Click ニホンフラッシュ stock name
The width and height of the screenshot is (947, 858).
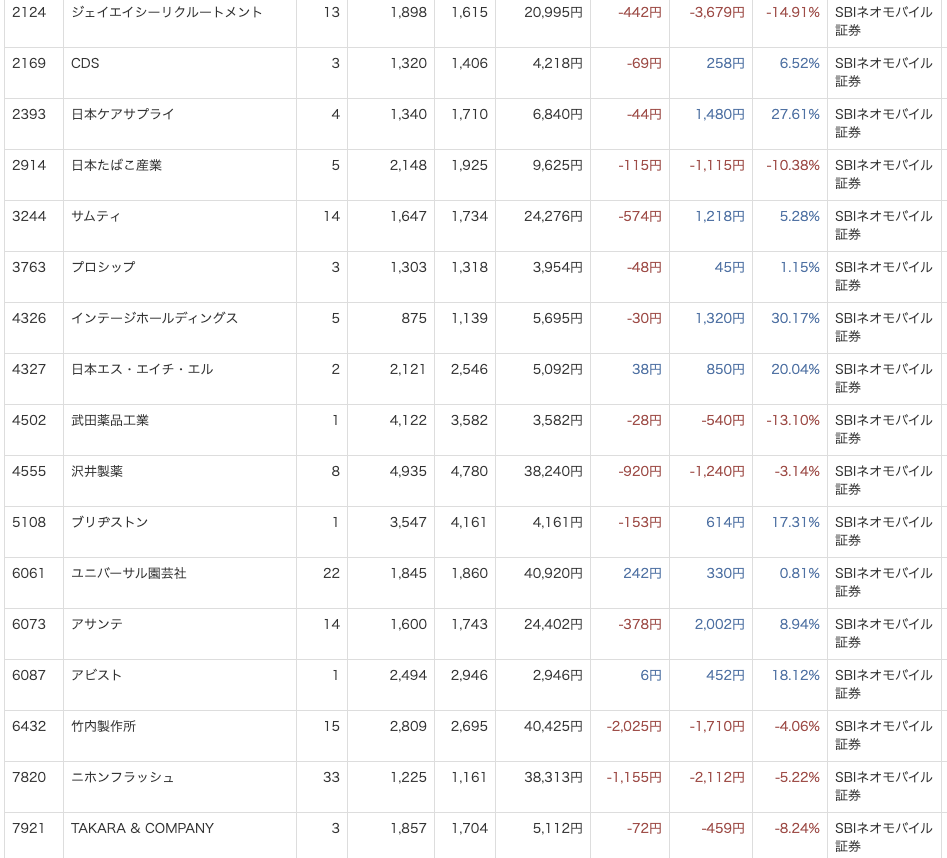123,777
